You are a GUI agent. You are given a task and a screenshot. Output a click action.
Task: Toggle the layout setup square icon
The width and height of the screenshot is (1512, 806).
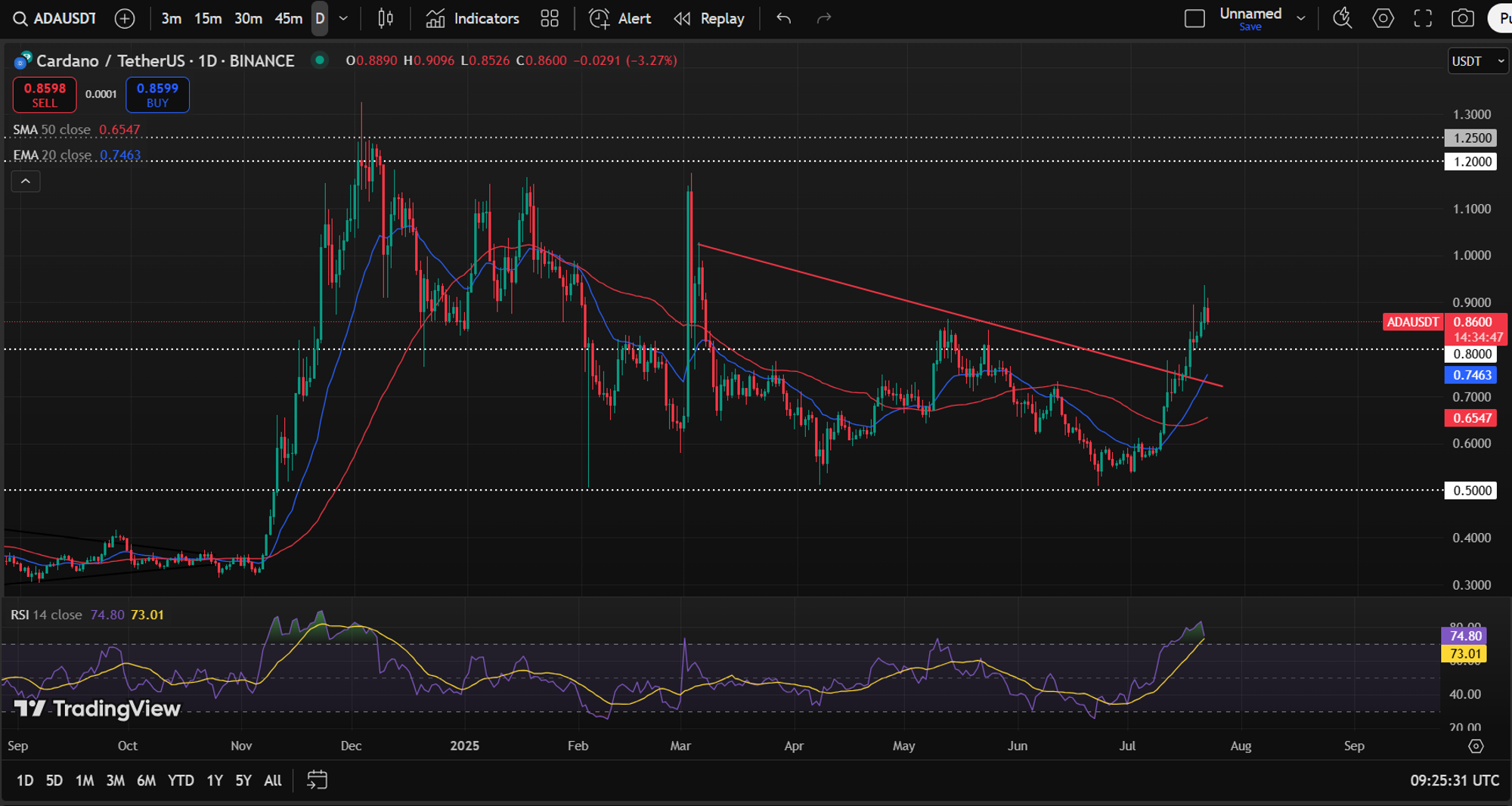point(1194,19)
